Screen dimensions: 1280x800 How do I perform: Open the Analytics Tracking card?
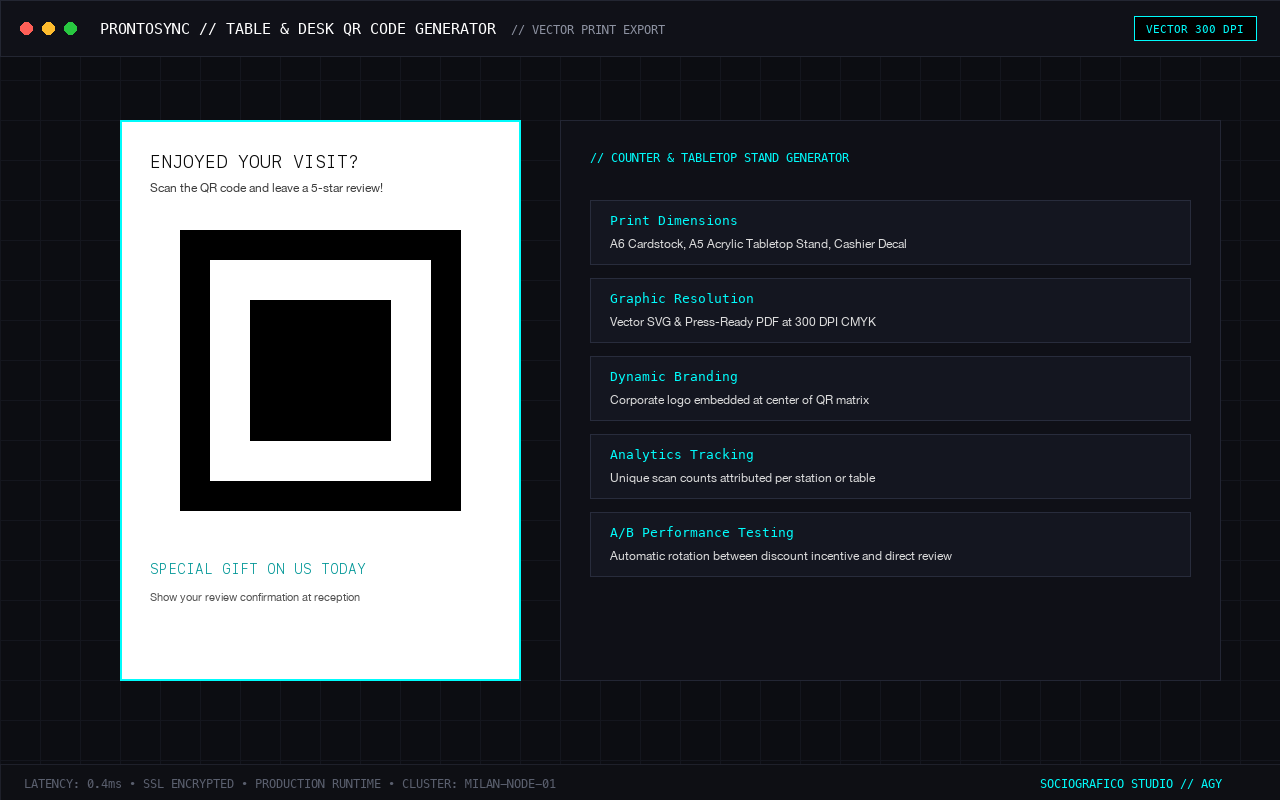[890, 466]
